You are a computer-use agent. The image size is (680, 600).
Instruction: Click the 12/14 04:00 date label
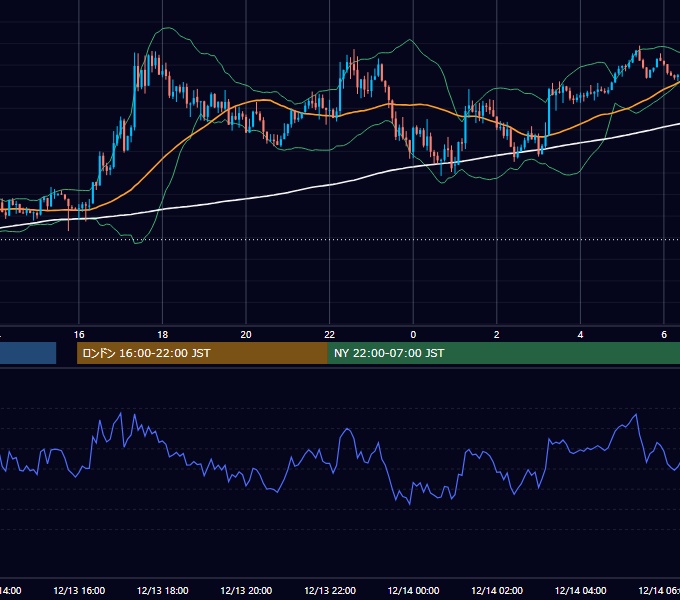pyautogui.click(x=581, y=590)
